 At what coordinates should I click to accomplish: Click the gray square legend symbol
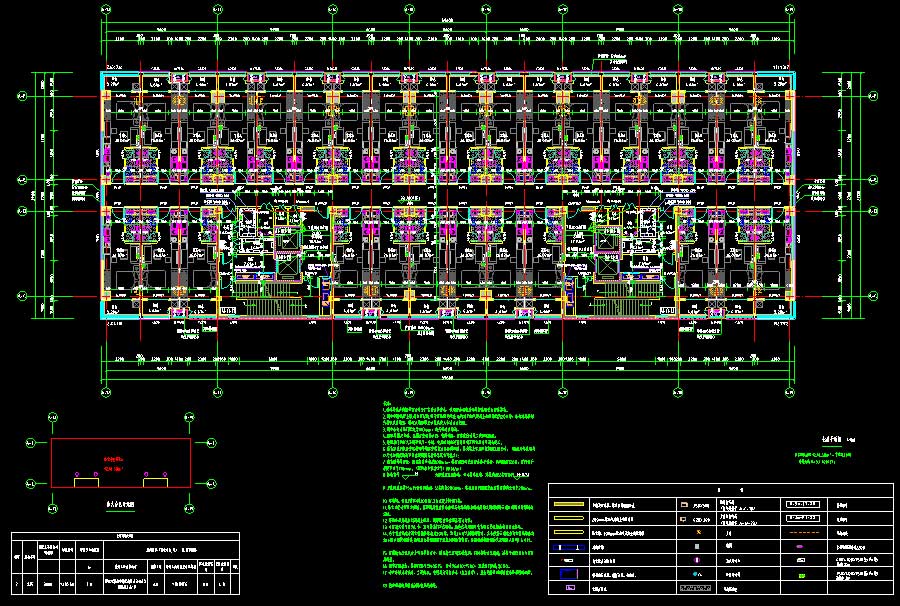(x=697, y=546)
